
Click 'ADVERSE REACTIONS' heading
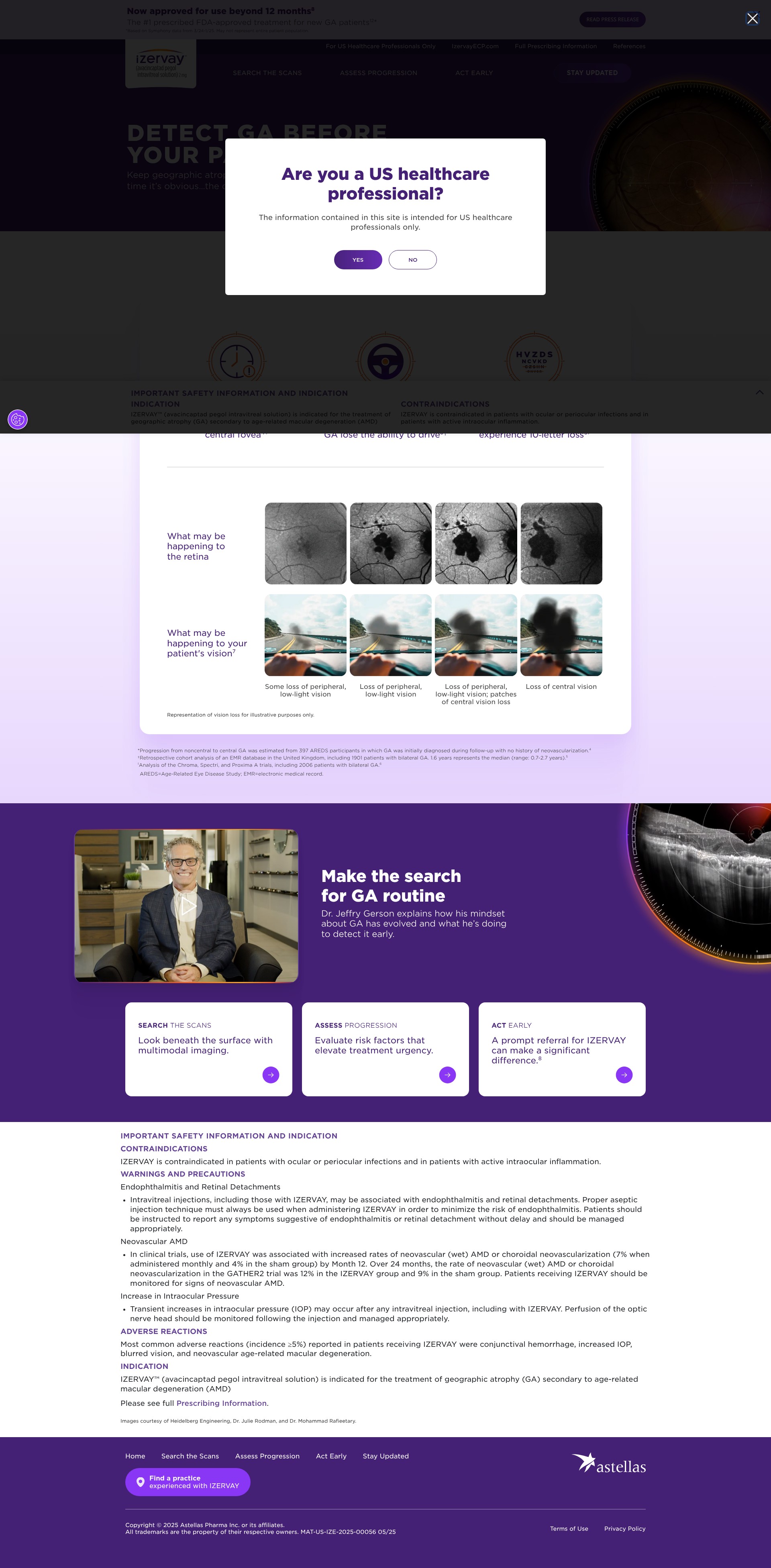(x=164, y=1331)
